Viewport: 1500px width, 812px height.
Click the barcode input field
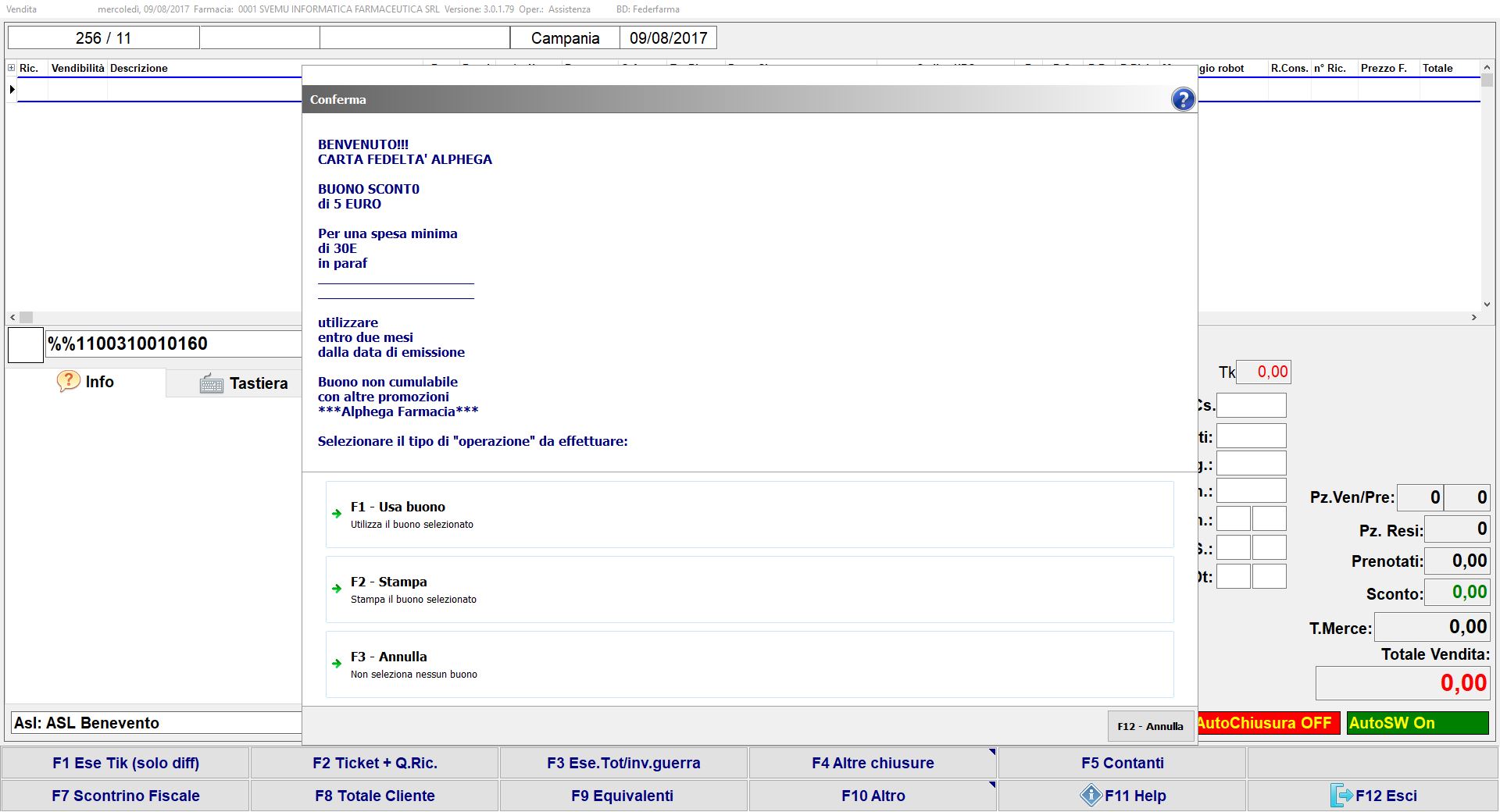tap(172, 344)
